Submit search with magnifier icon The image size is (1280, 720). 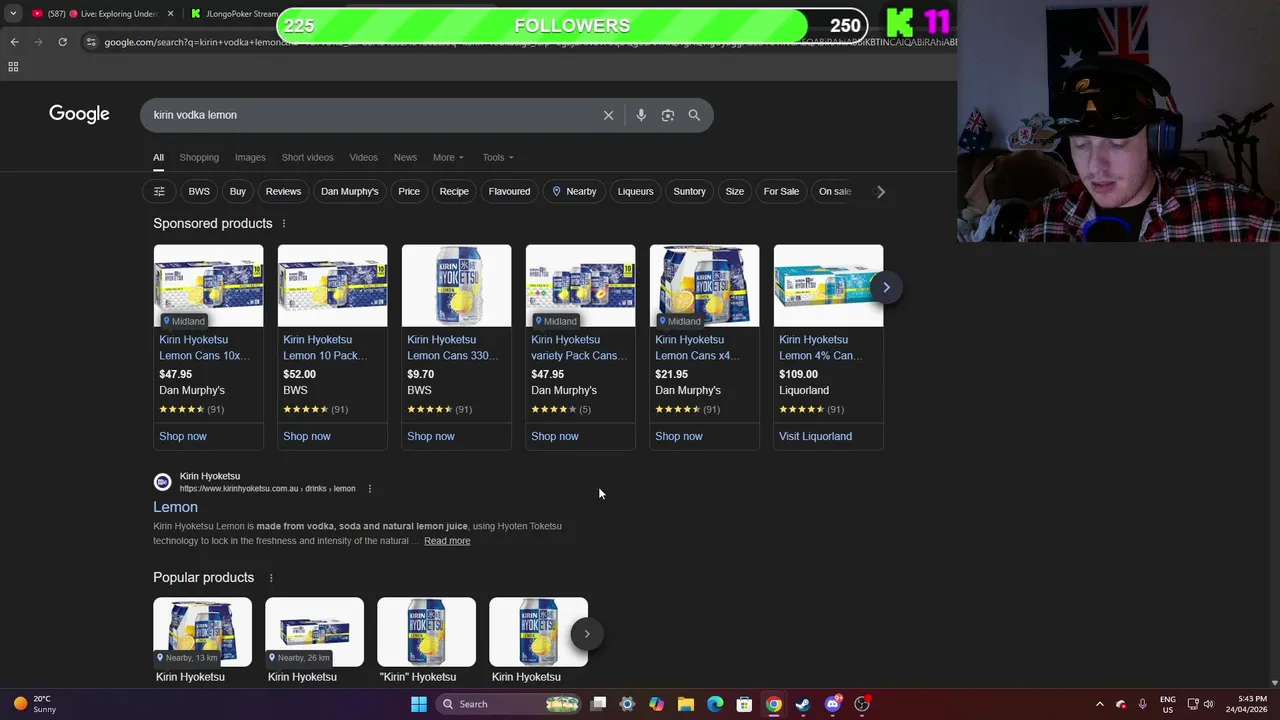pos(694,115)
